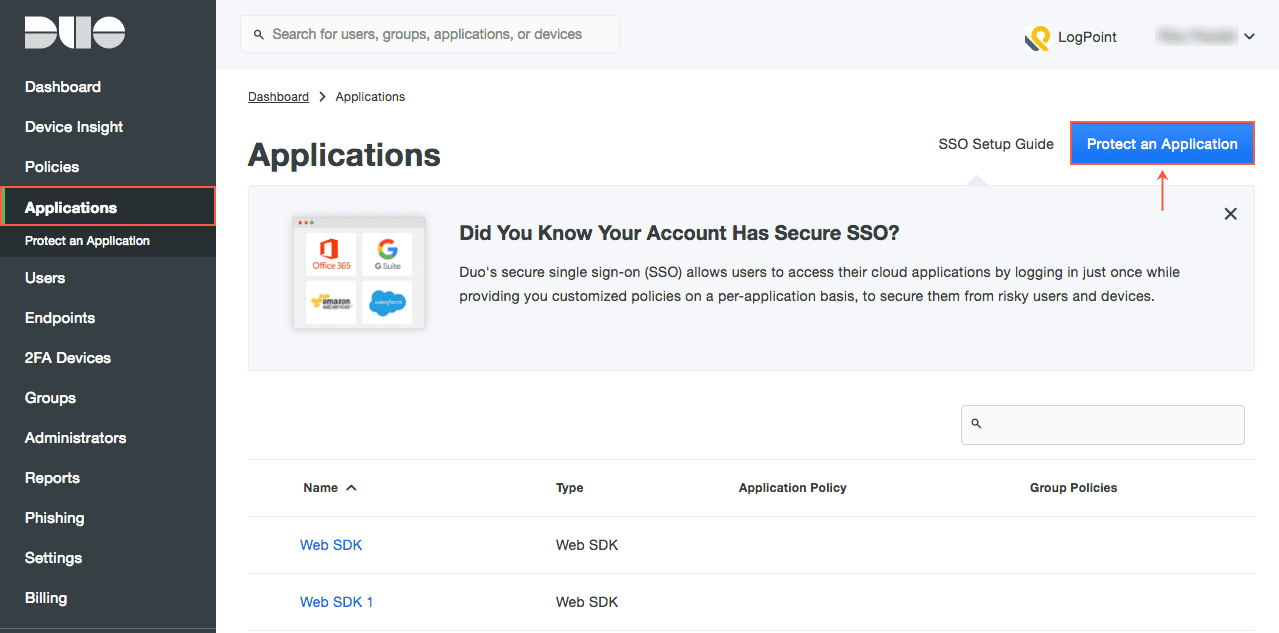
Task: Navigate back via the Dashboard breadcrumb
Action: [278, 96]
